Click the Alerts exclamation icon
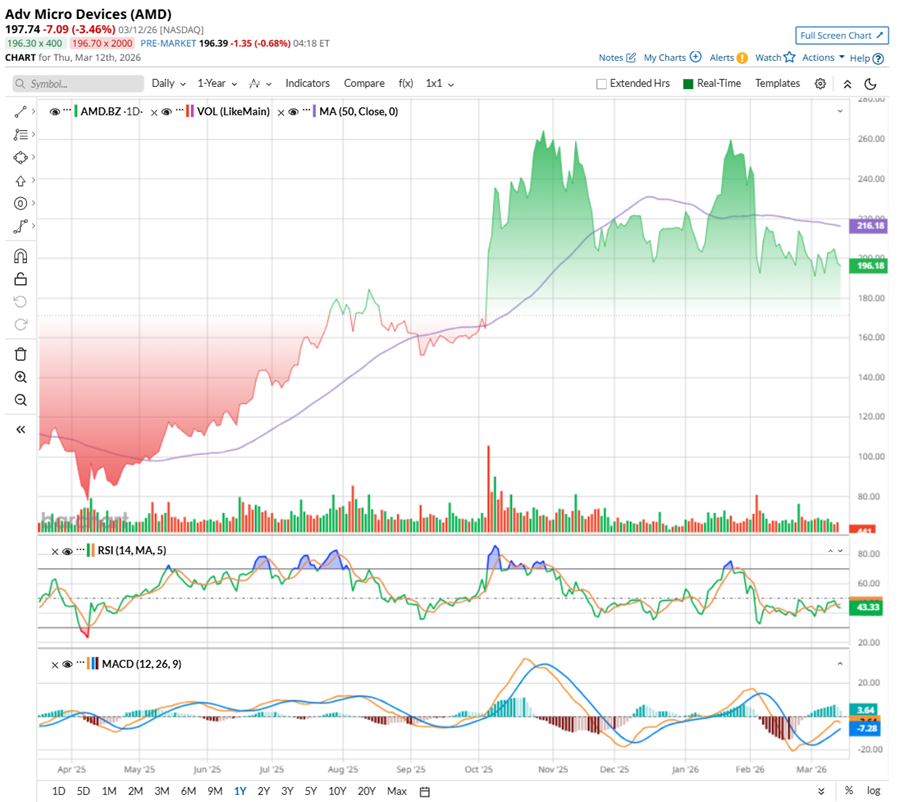This screenshot has height=802, width=902. click(x=743, y=58)
